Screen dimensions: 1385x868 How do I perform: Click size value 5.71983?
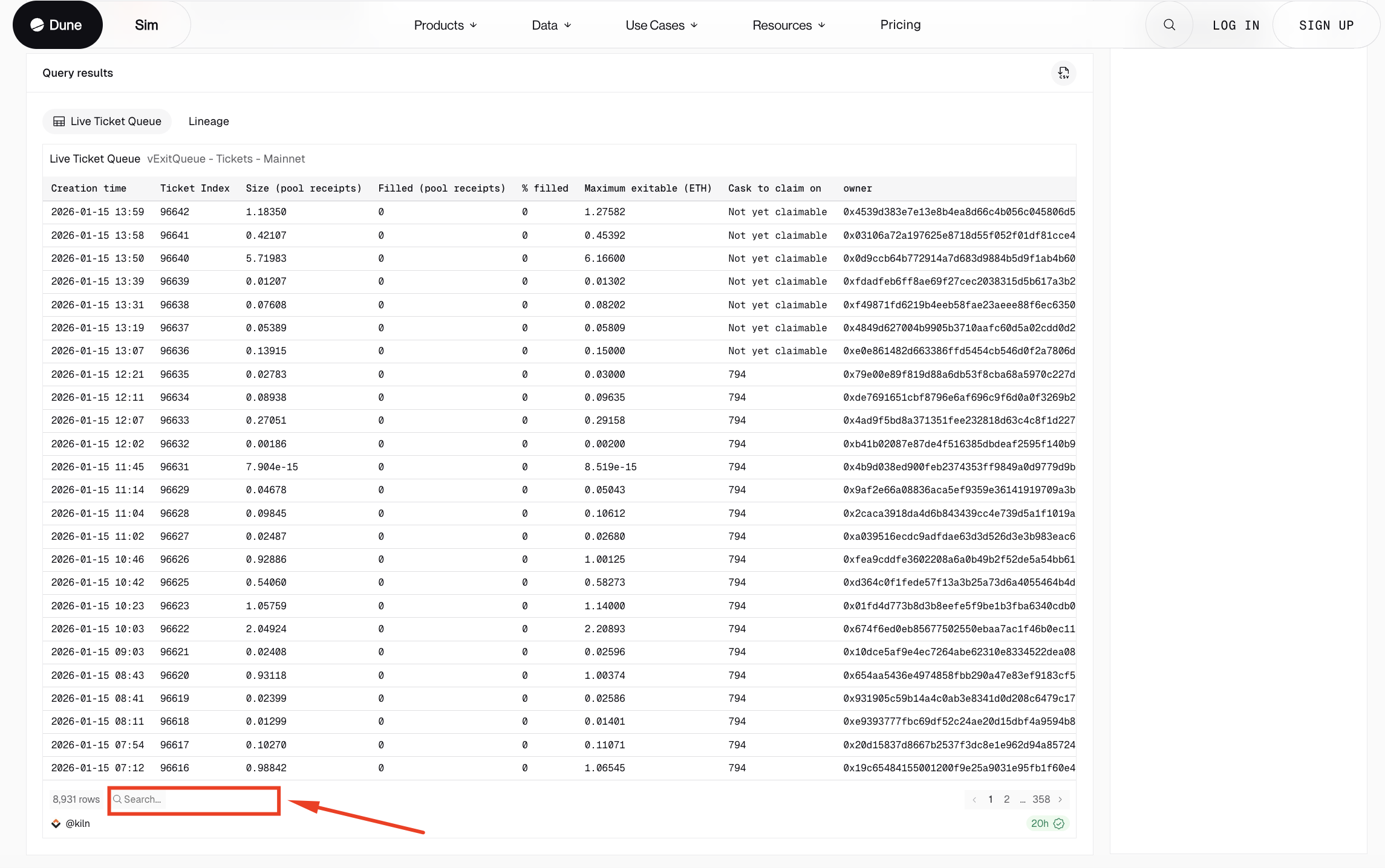[x=266, y=259]
